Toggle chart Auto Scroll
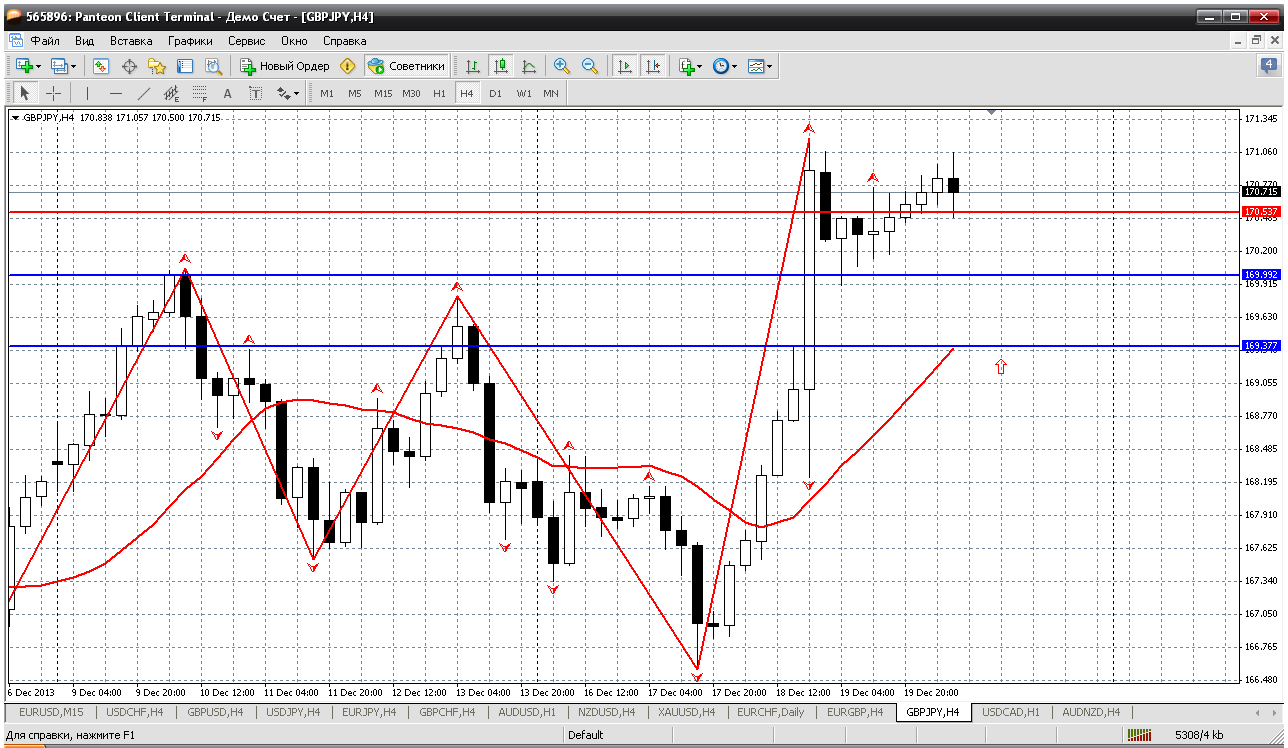The height and width of the screenshot is (748, 1288). (x=625, y=66)
